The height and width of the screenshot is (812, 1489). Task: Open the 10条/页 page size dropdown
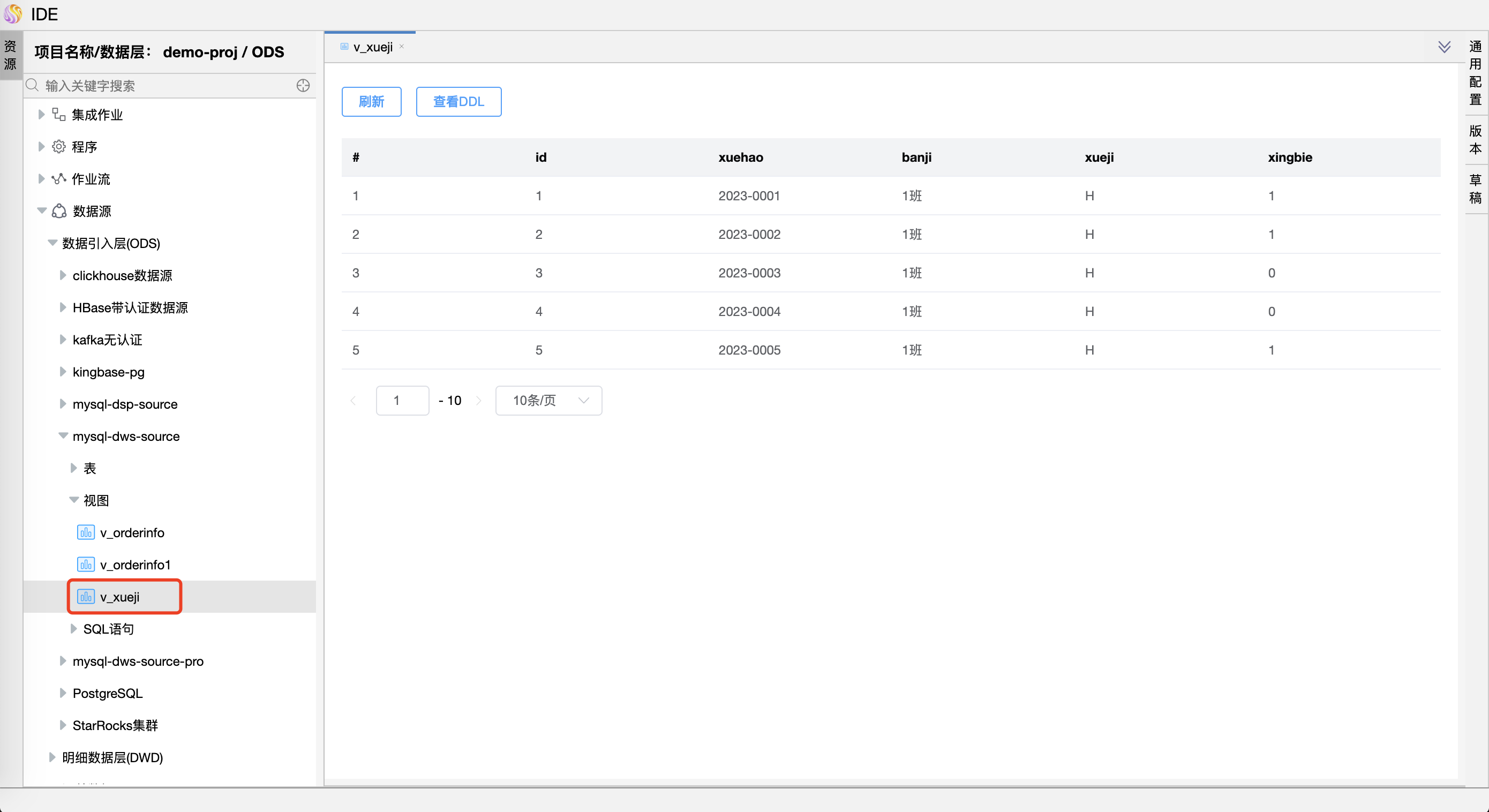[x=548, y=401]
